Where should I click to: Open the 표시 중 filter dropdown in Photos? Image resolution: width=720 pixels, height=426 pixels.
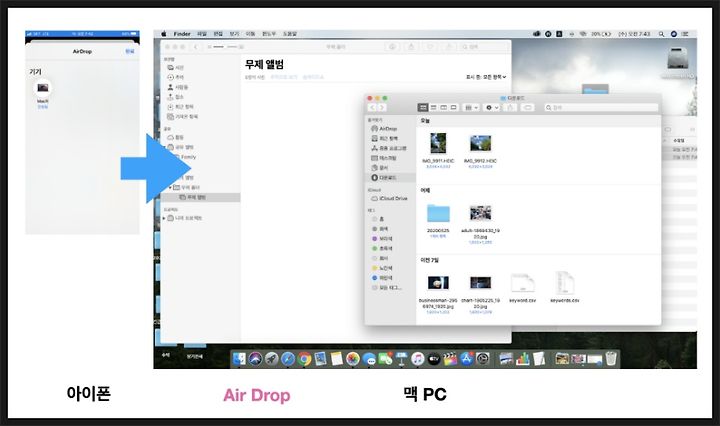tap(486, 77)
